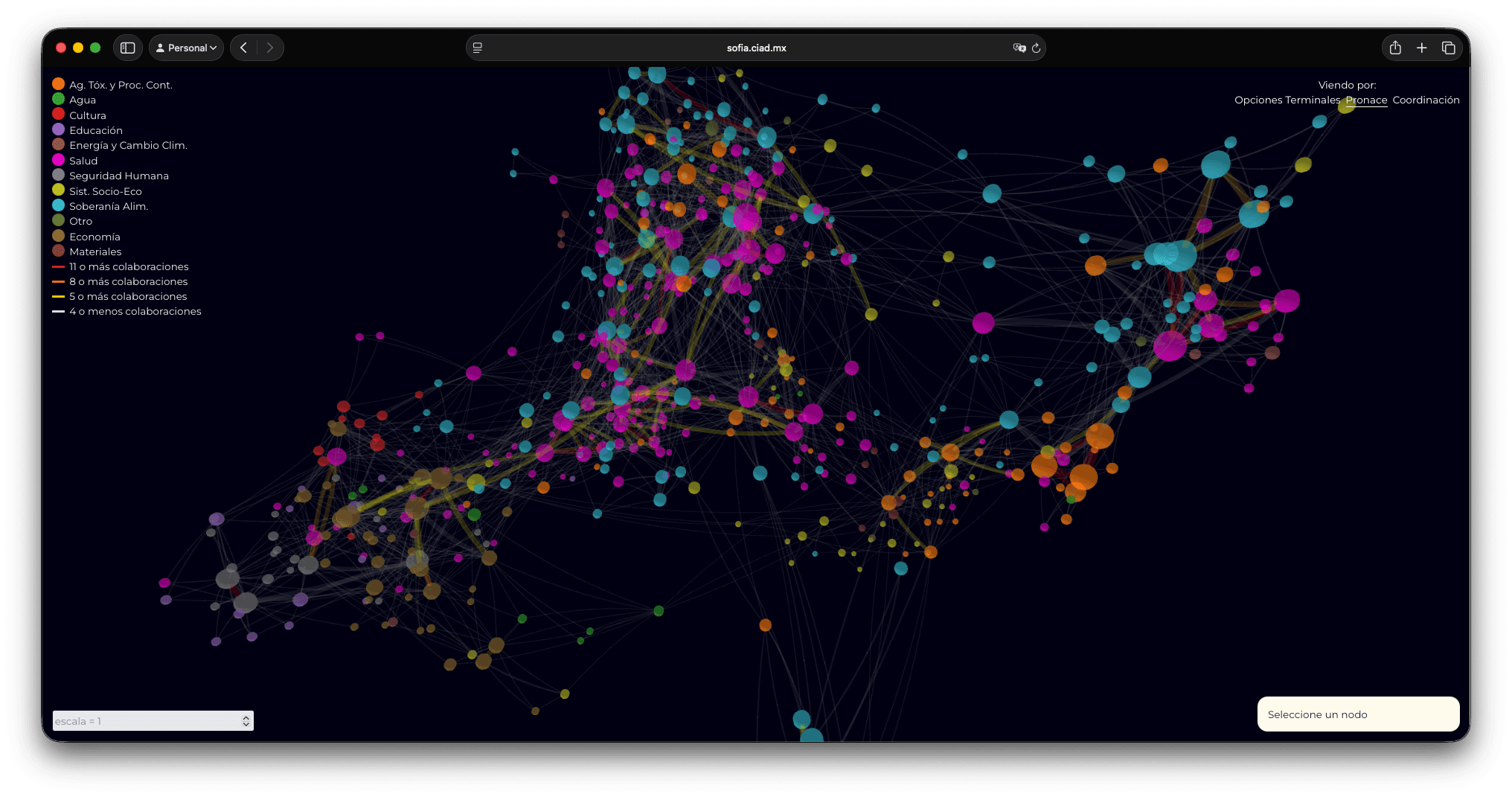Toggle the Educación purple legend circle
This screenshot has height=797, width=1512.
coord(58,129)
